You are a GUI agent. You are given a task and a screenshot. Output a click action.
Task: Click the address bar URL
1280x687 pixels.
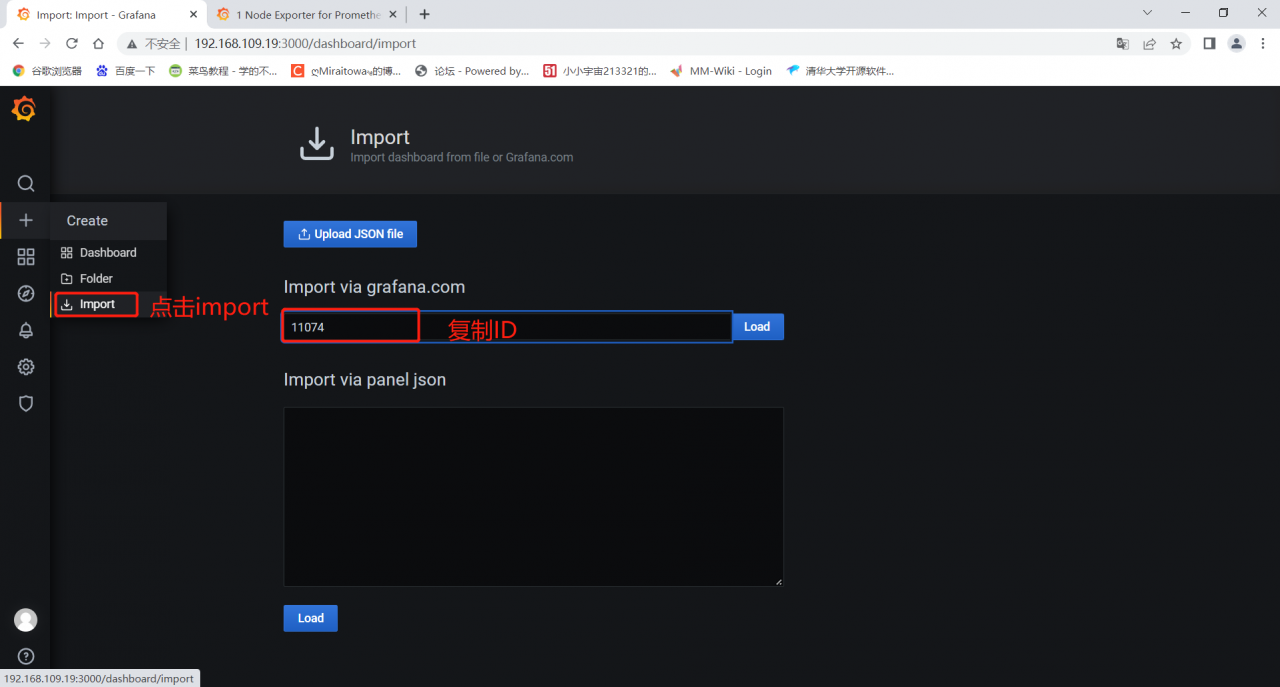pyautogui.click(x=305, y=44)
